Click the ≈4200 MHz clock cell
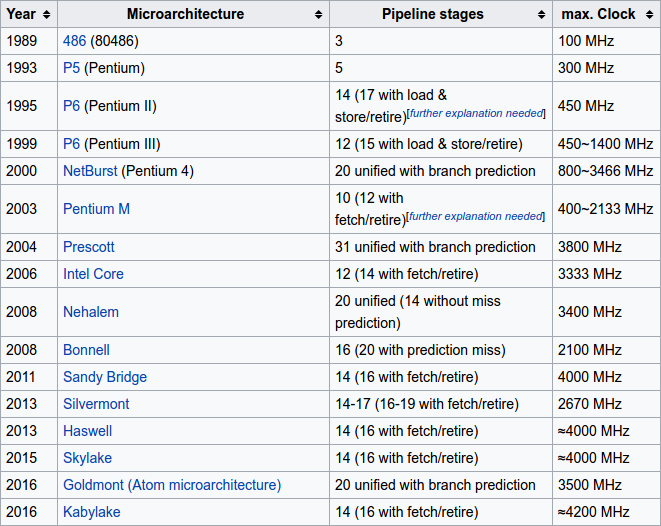This screenshot has height=526, width=661. coord(606,512)
